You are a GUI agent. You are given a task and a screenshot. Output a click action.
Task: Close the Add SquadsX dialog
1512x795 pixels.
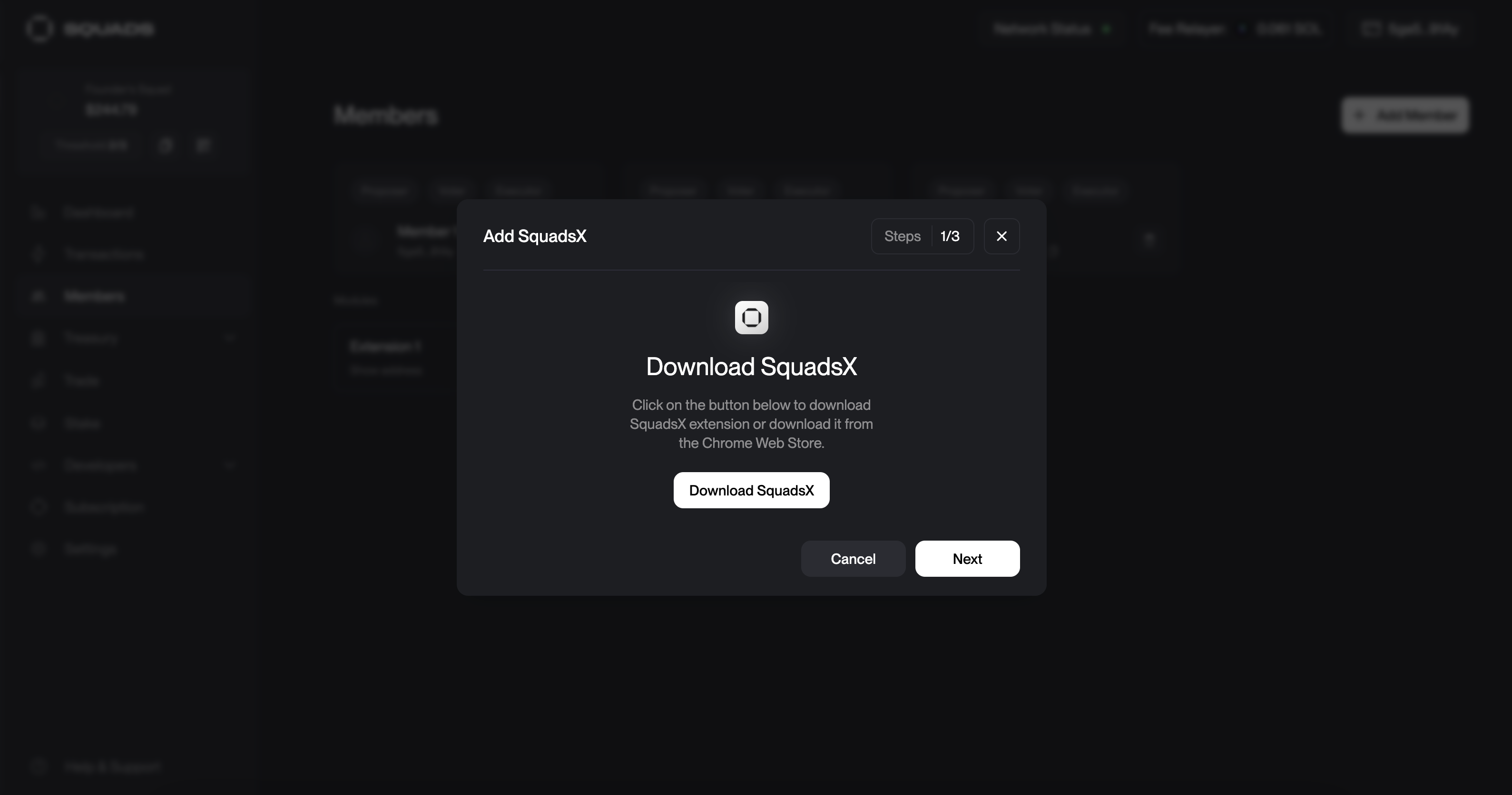[x=1001, y=236]
